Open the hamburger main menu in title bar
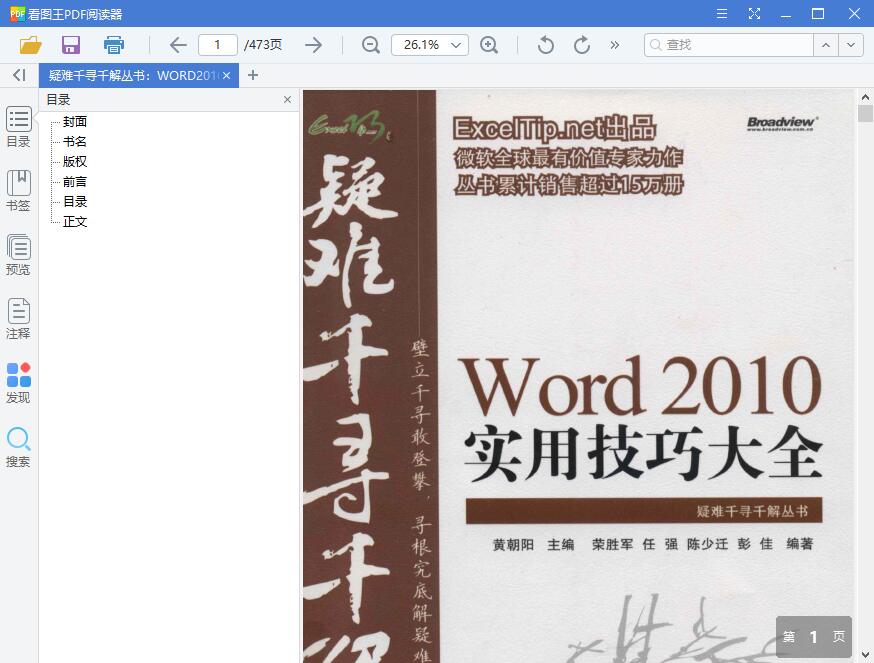This screenshot has width=874, height=663. 722,13
